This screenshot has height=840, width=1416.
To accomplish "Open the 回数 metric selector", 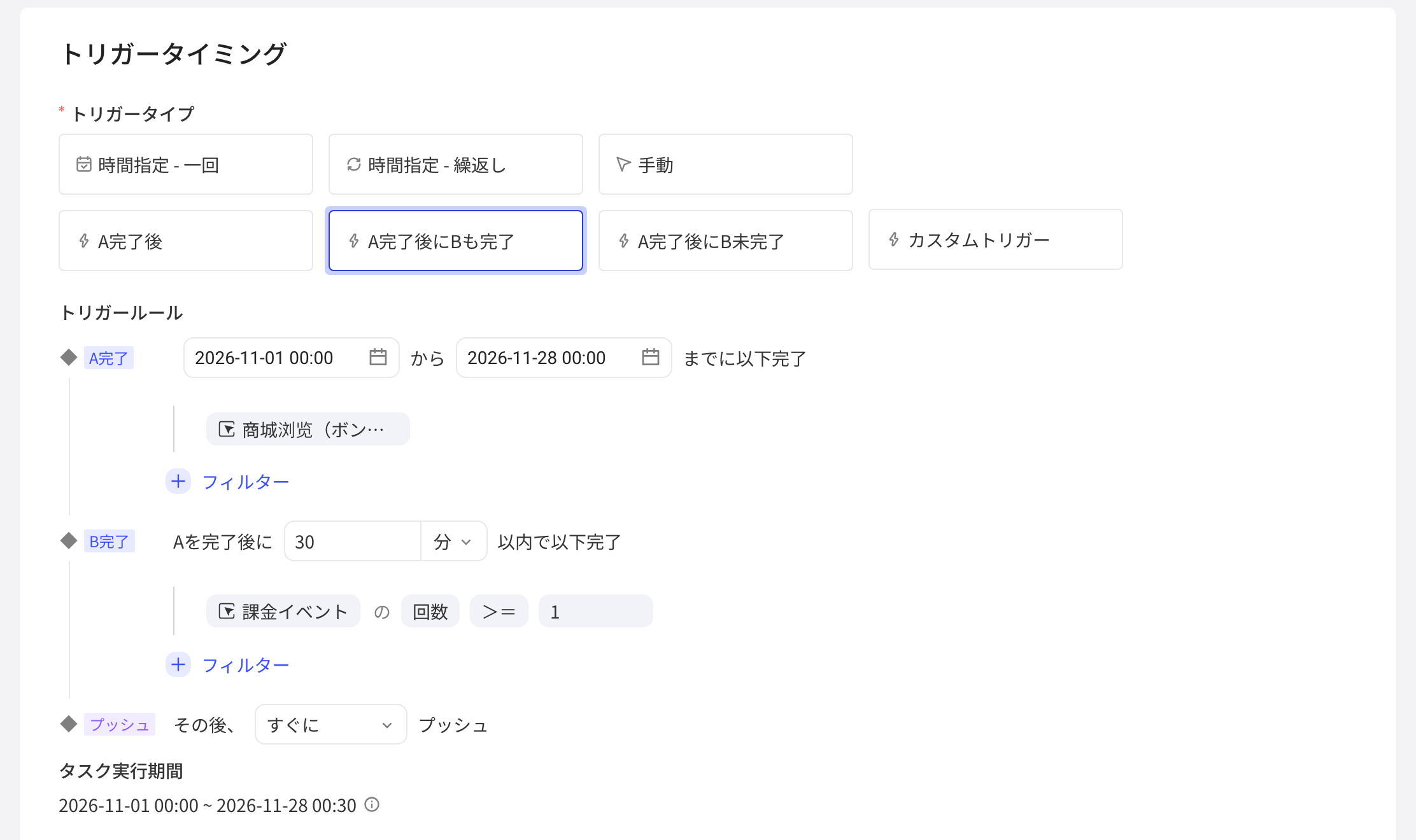I will [x=430, y=612].
